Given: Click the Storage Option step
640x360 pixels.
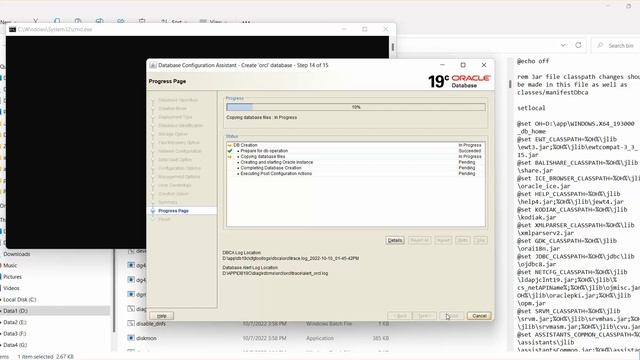Looking at the screenshot, I should tap(173, 134).
